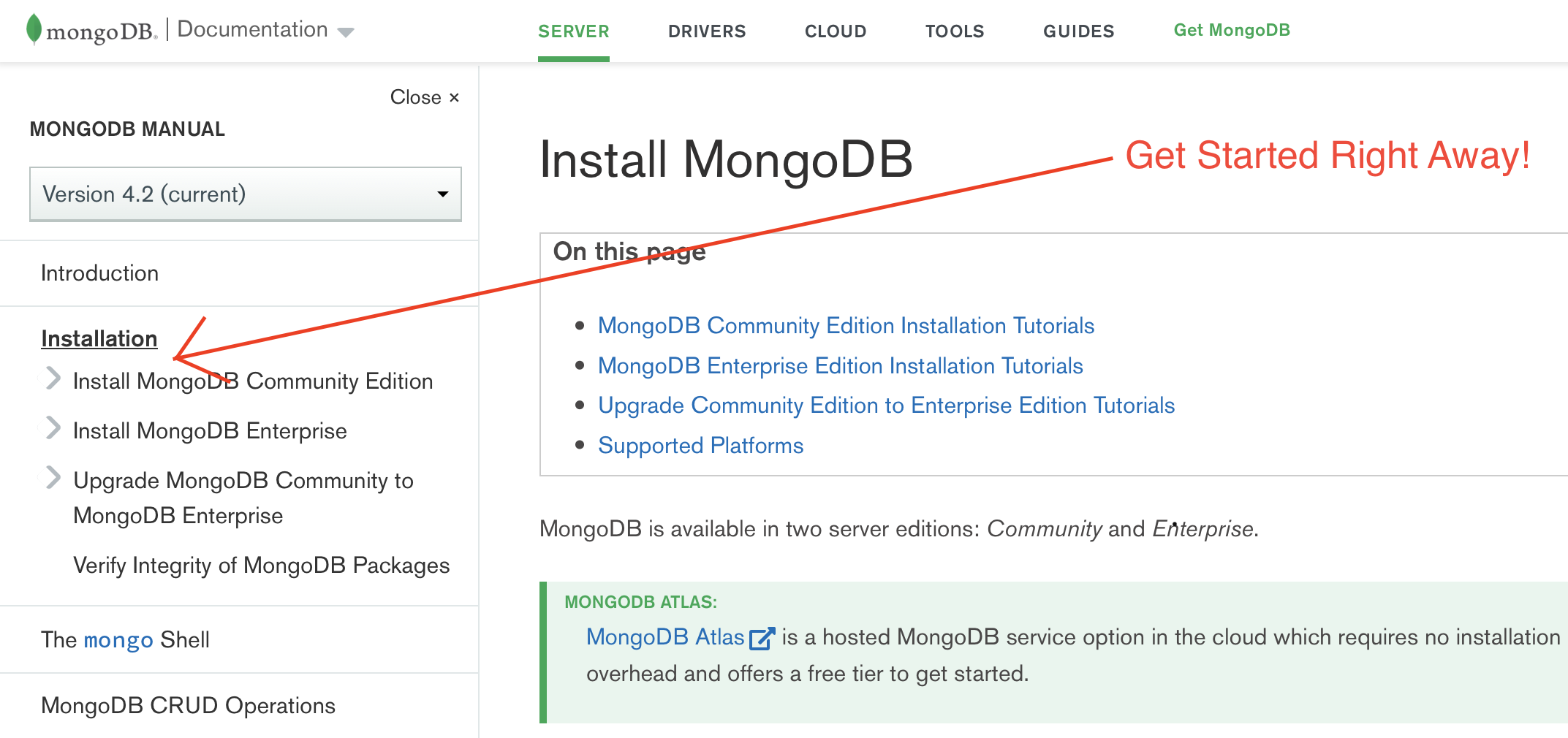Click the Installation heading link

[x=99, y=339]
